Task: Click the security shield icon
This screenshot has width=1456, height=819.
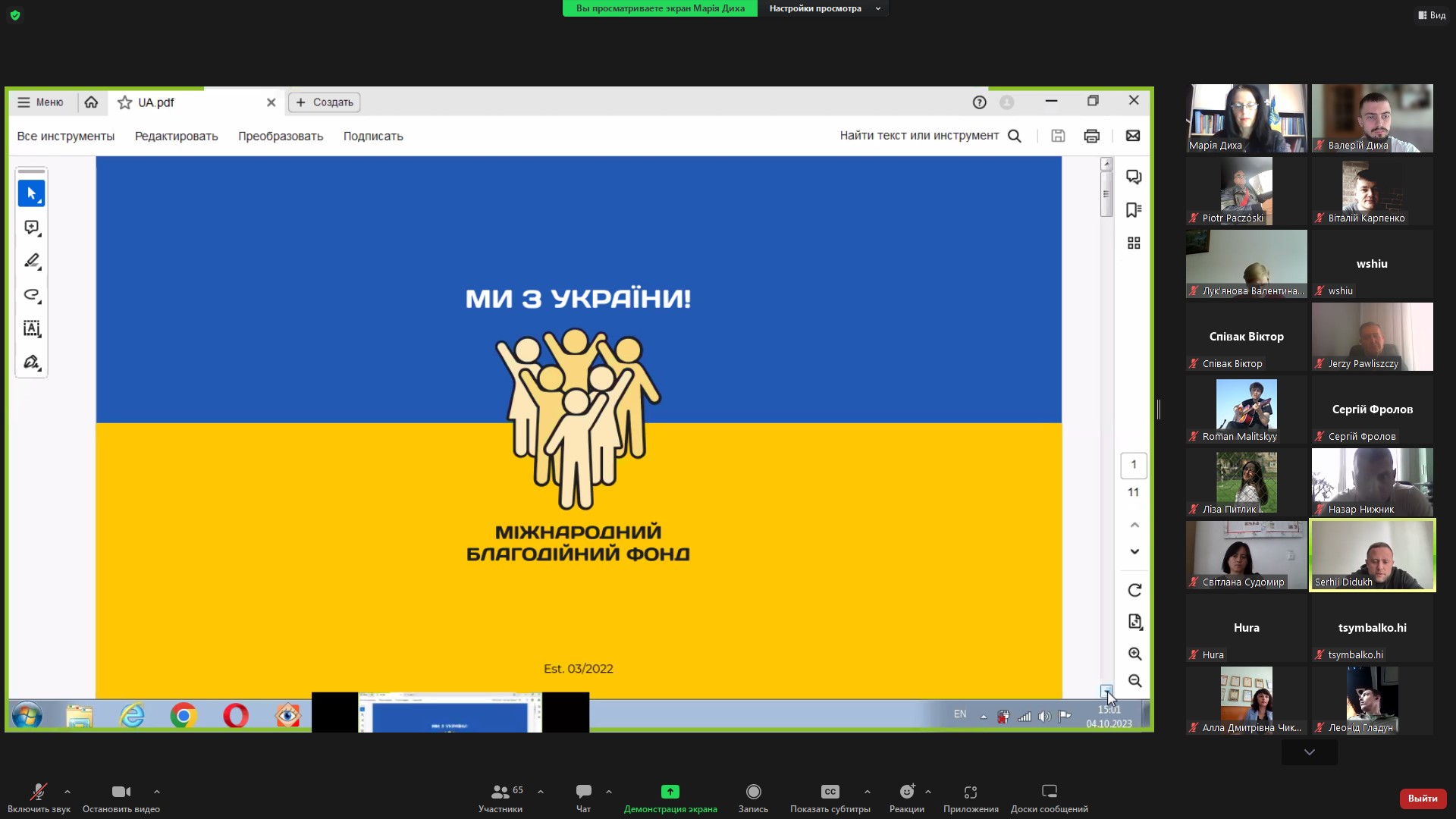Action: (x=15, y=15)
